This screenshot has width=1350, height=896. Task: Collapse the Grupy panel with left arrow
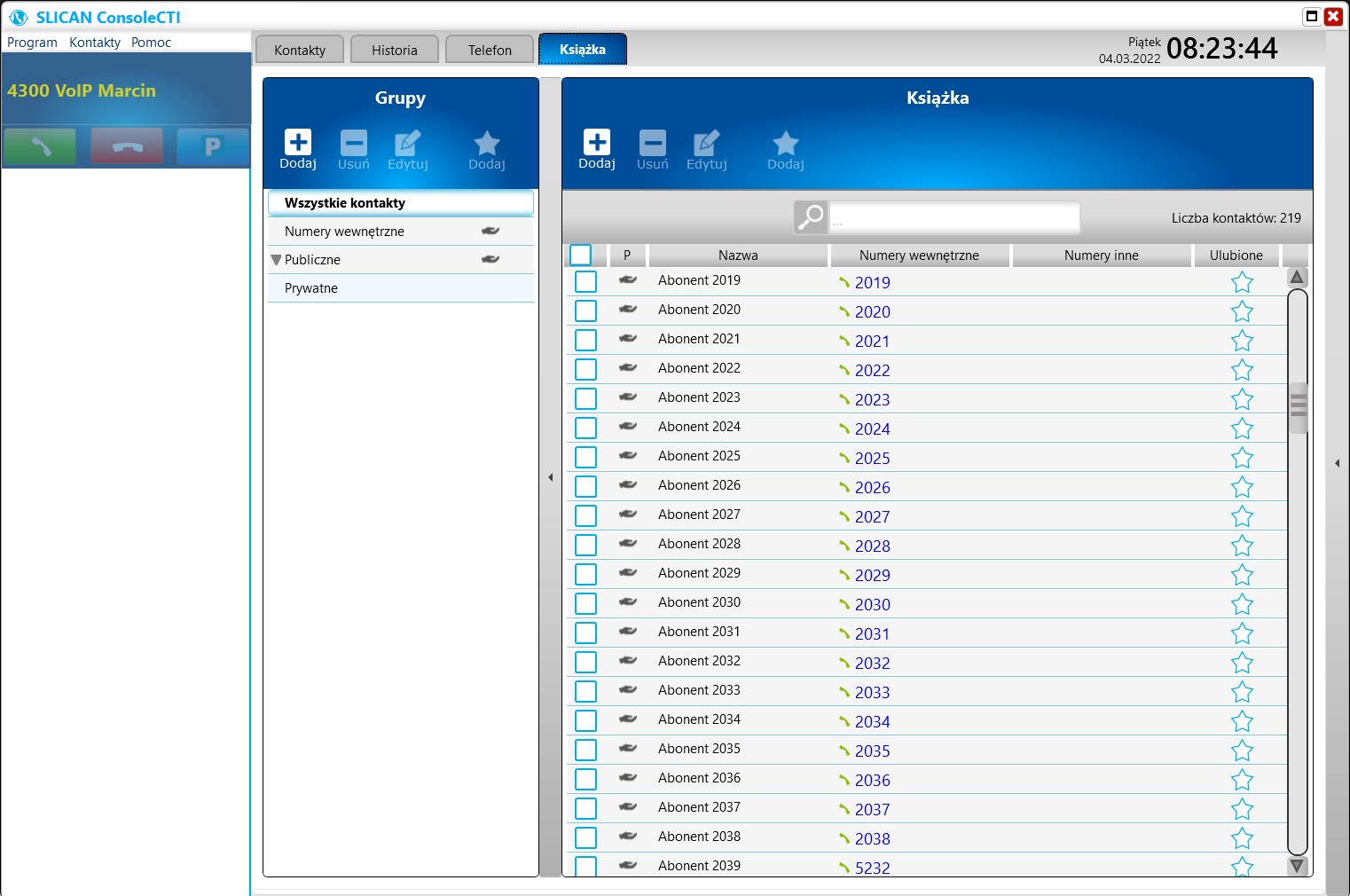pyautogui.click(x=550, y=477)
